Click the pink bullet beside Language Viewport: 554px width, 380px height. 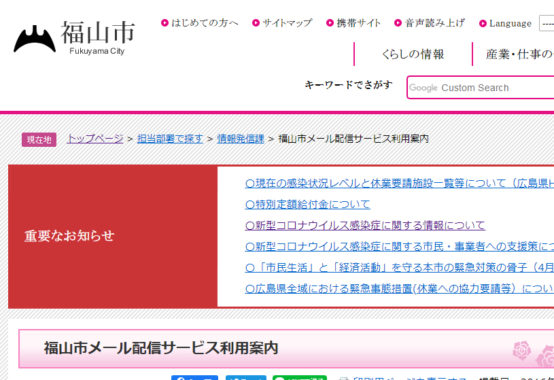click(483, 23)
